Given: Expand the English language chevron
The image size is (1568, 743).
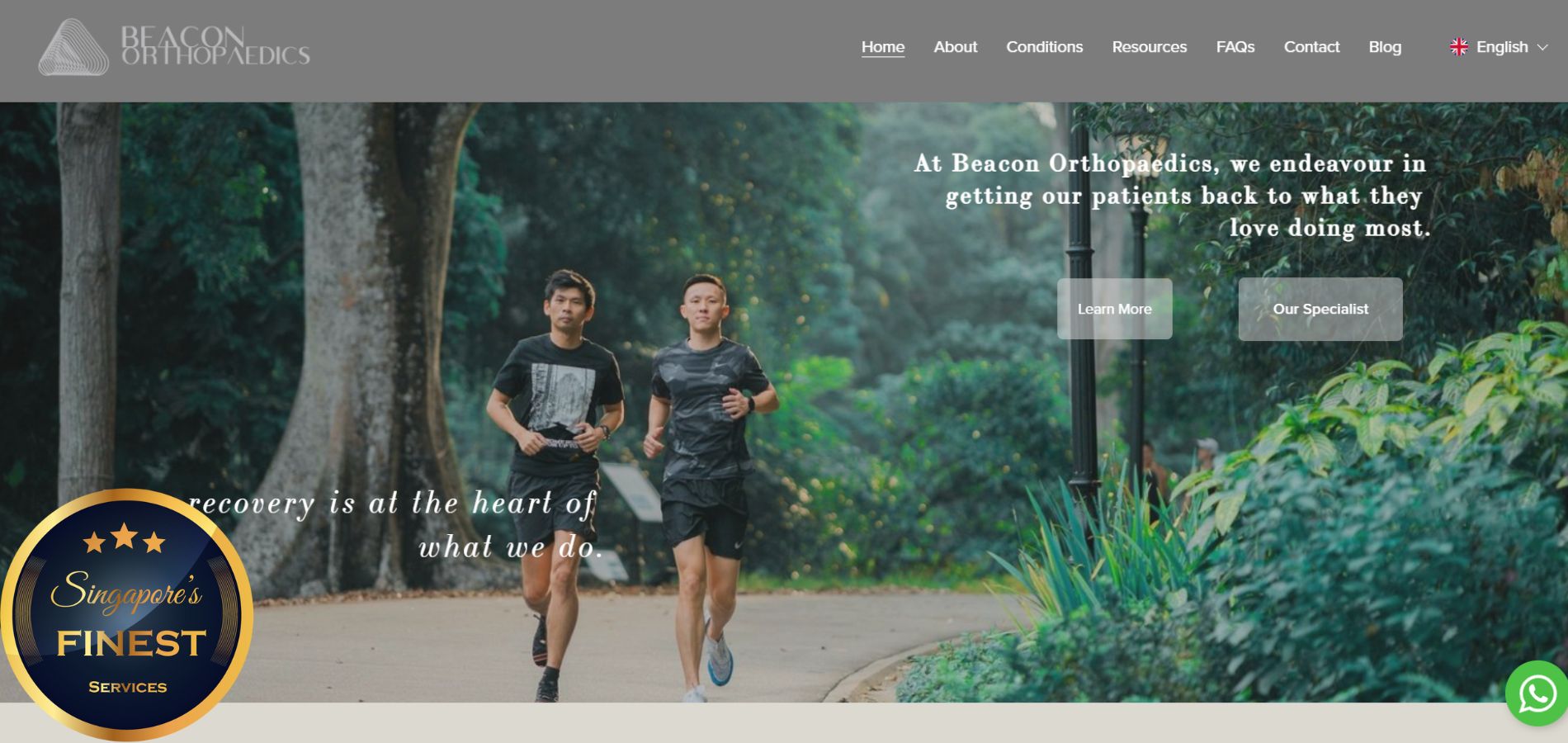Looking at the screenshot, I should click(1542, 48).
